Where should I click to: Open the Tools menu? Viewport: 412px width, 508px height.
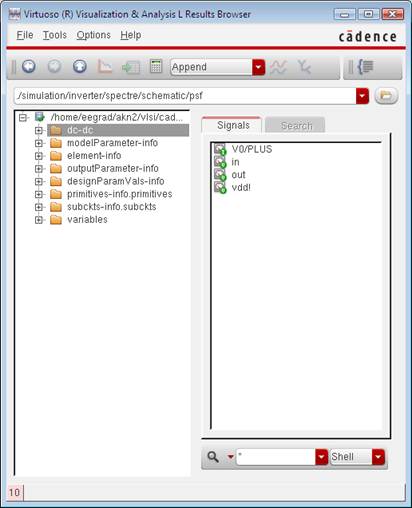pyautogui.click(x=55, y=35)
